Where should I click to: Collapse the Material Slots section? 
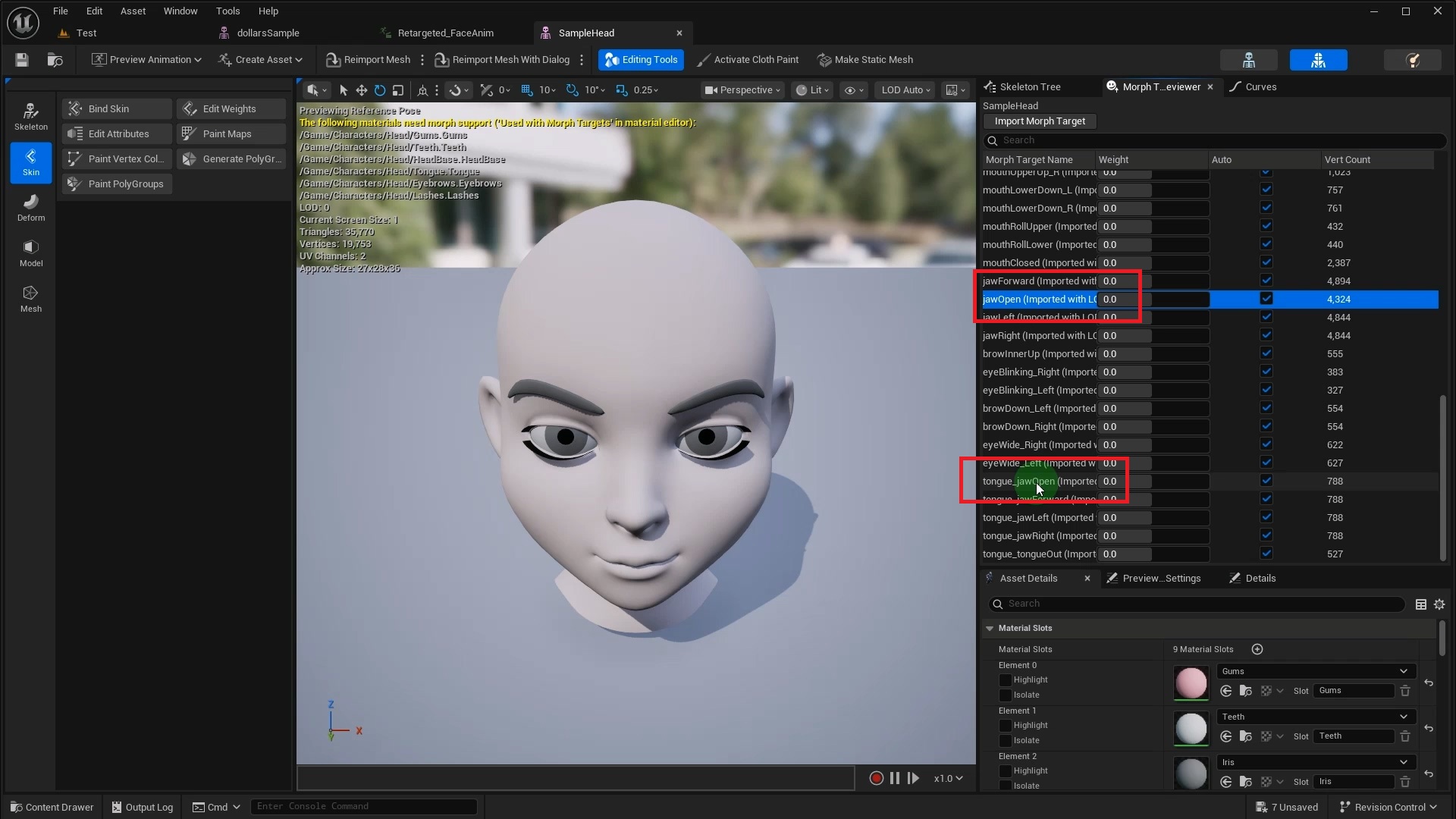point(990,629)
